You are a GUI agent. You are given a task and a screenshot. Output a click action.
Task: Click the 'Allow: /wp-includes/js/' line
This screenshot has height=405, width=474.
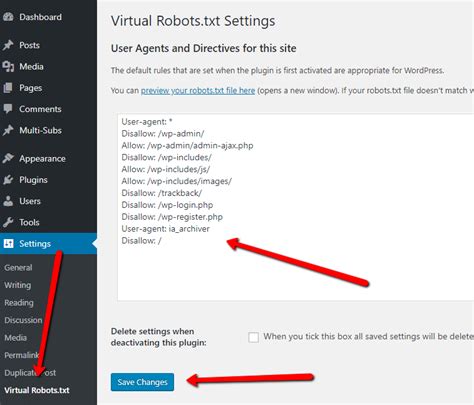[166, 169]
